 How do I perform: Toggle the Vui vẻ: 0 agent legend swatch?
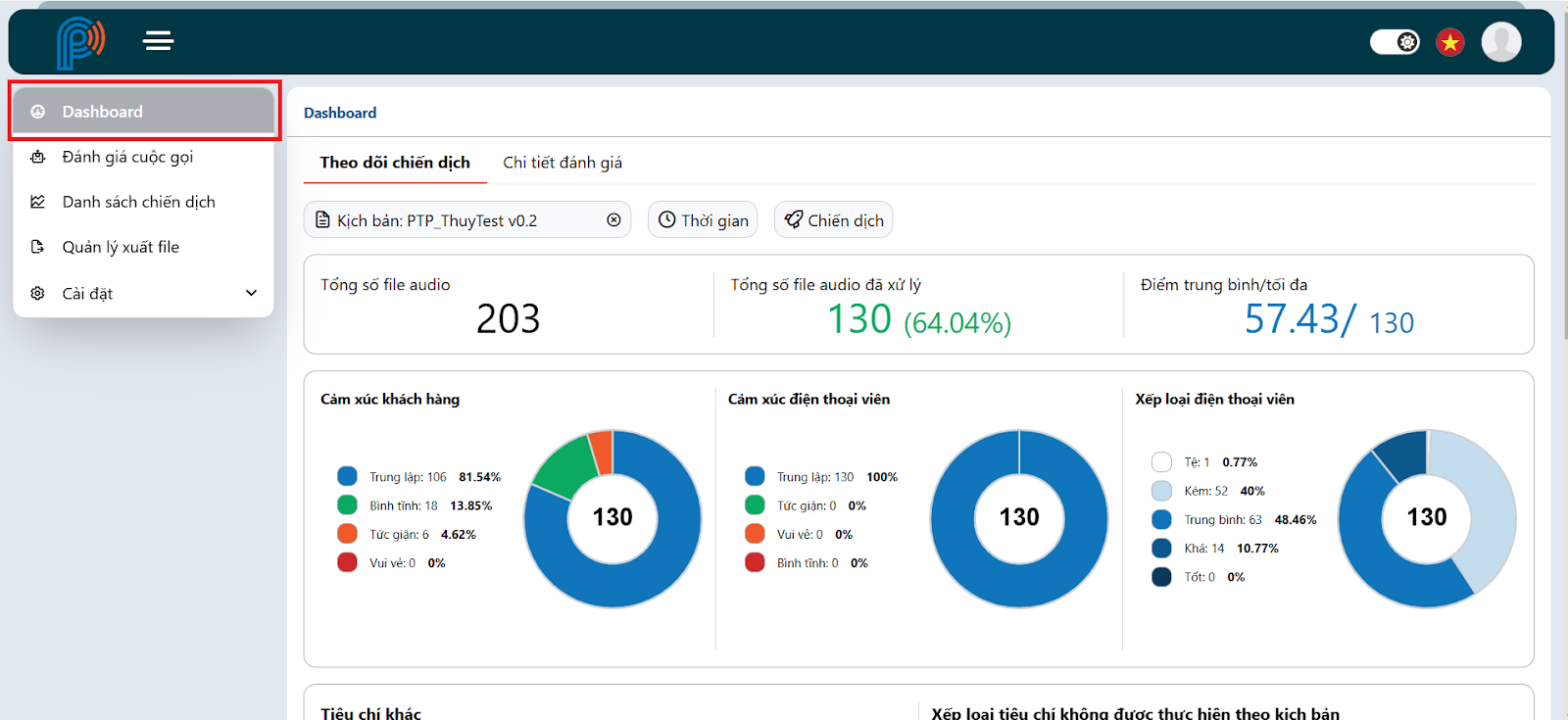point(755,533)
